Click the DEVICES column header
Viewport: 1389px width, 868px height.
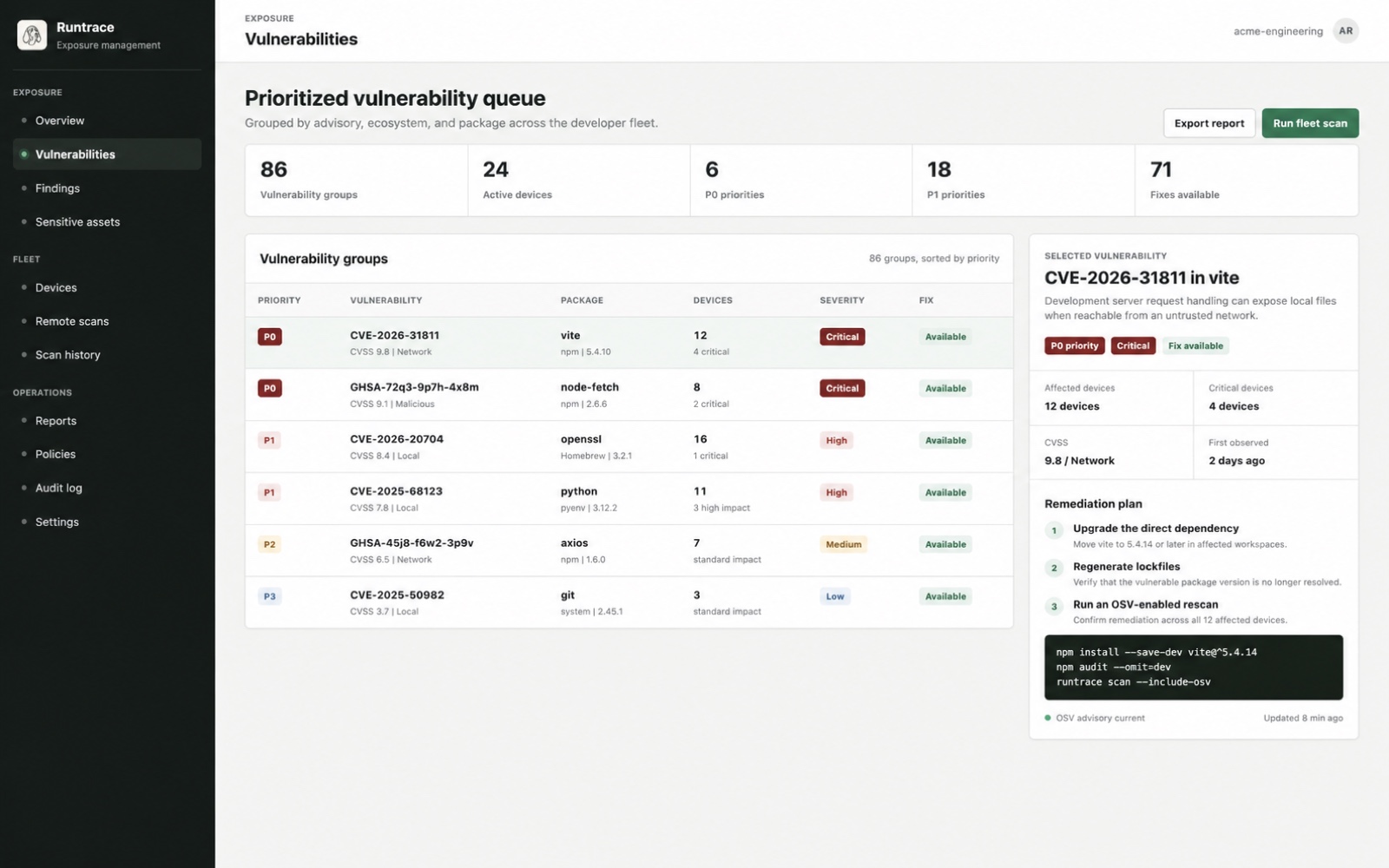[x=713, y=300]
